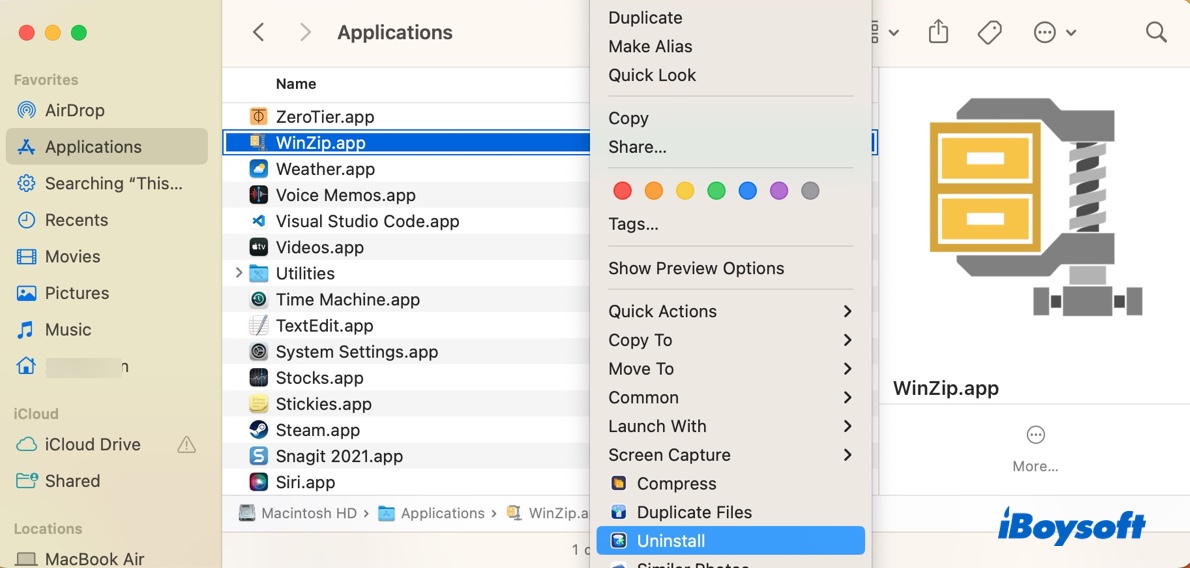1190x568 pixels.
Task: Click Show Preview Options
Action: (x=696, y=268)
